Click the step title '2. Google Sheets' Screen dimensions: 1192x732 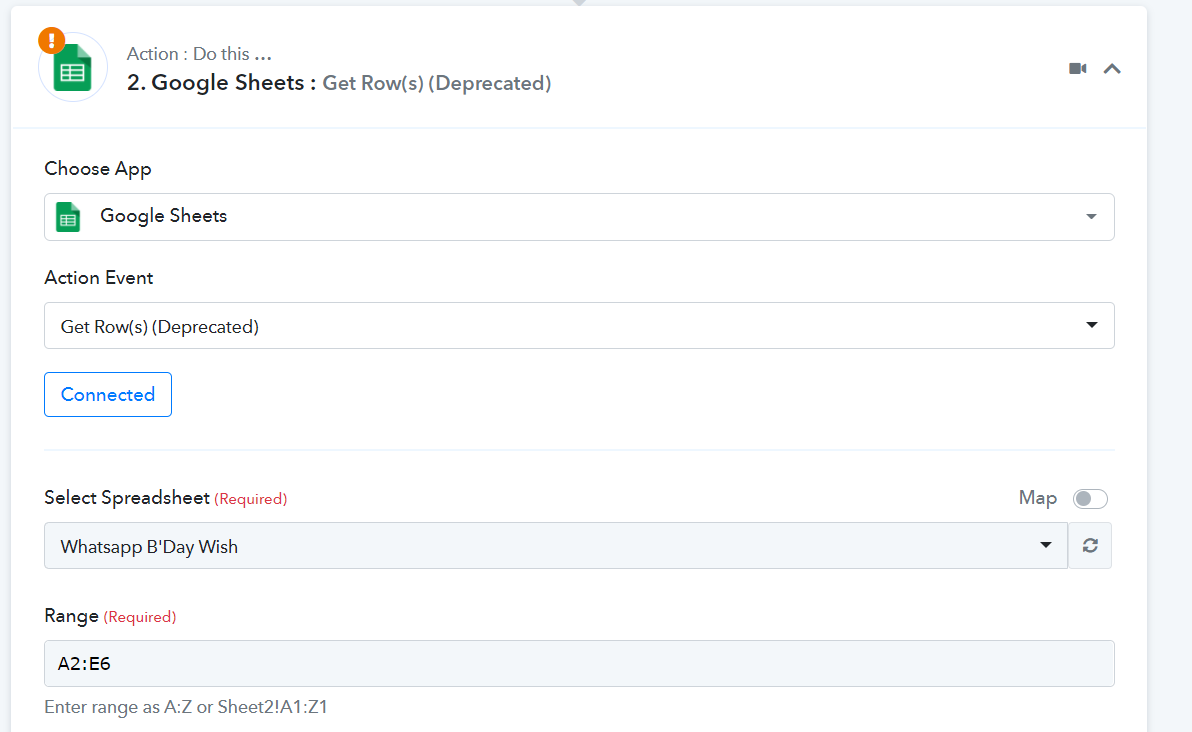click(x=221, y=82)
